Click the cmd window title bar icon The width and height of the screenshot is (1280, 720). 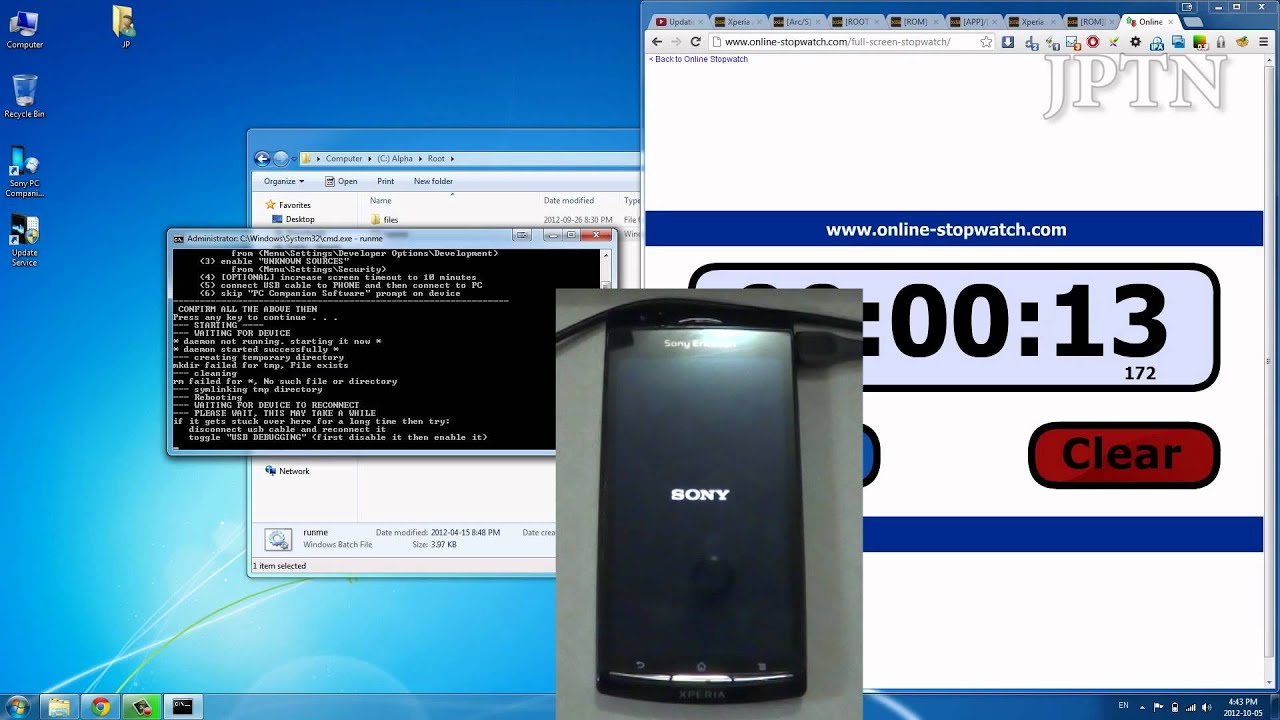click(x=179, y=238)
